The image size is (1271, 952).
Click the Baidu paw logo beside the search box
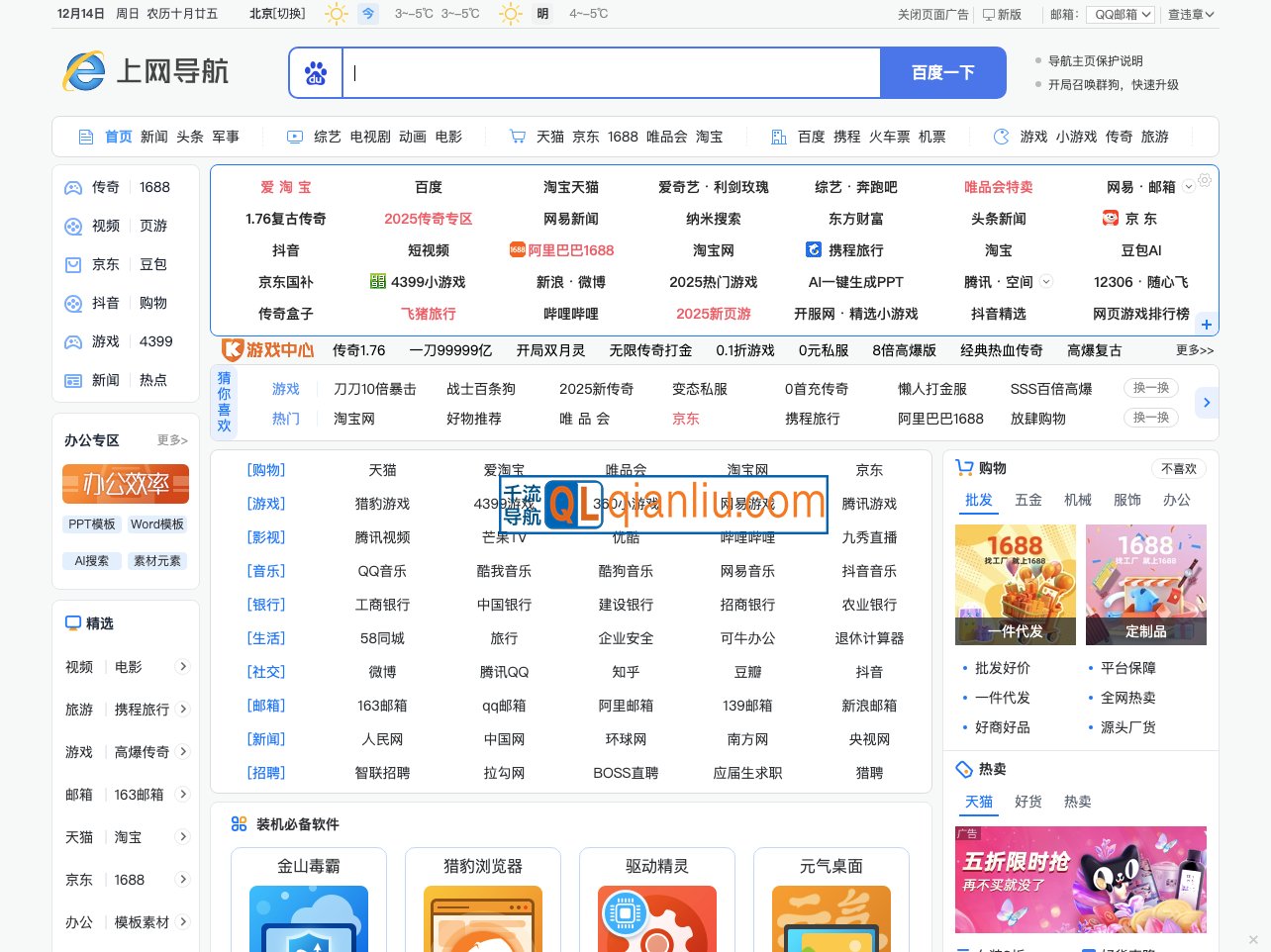point(316,72)
